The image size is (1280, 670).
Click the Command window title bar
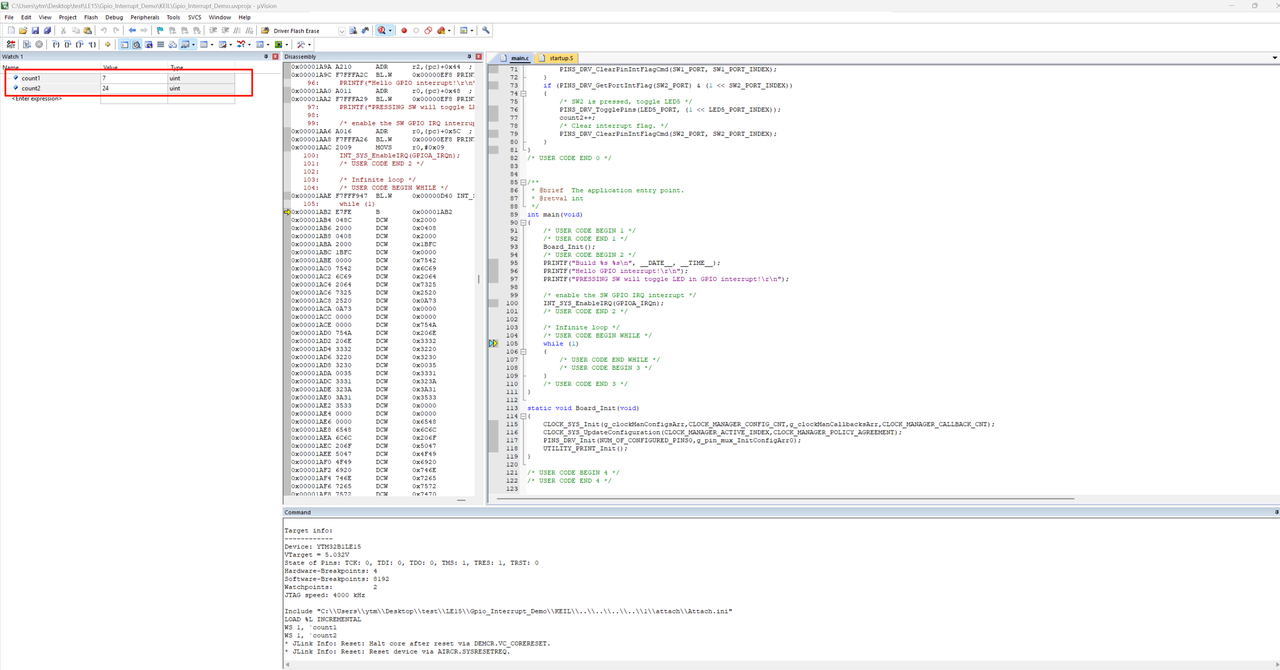pyautogui.click(x=780, y=512)
